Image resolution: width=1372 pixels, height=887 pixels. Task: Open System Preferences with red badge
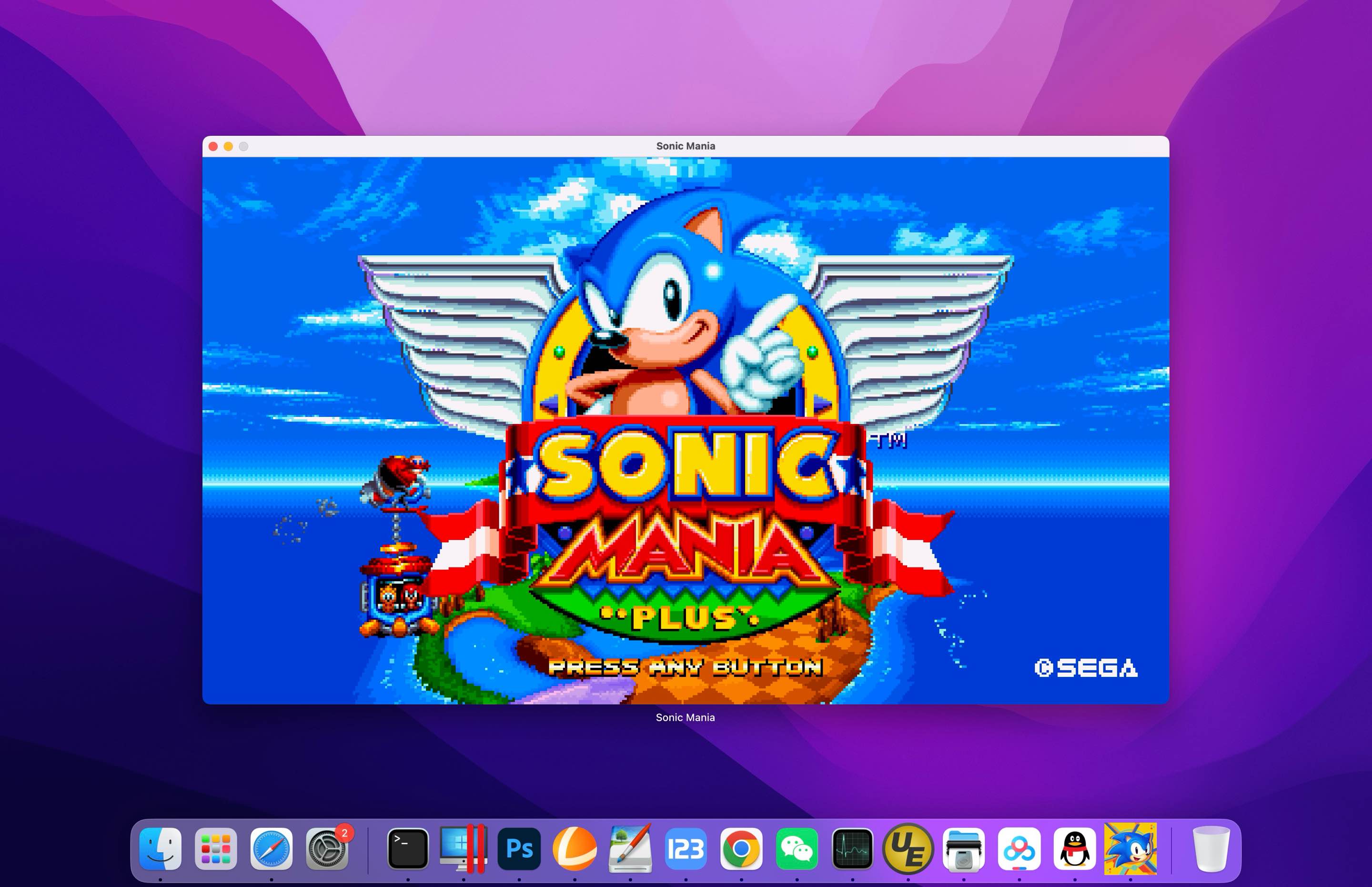click(327, 848)
